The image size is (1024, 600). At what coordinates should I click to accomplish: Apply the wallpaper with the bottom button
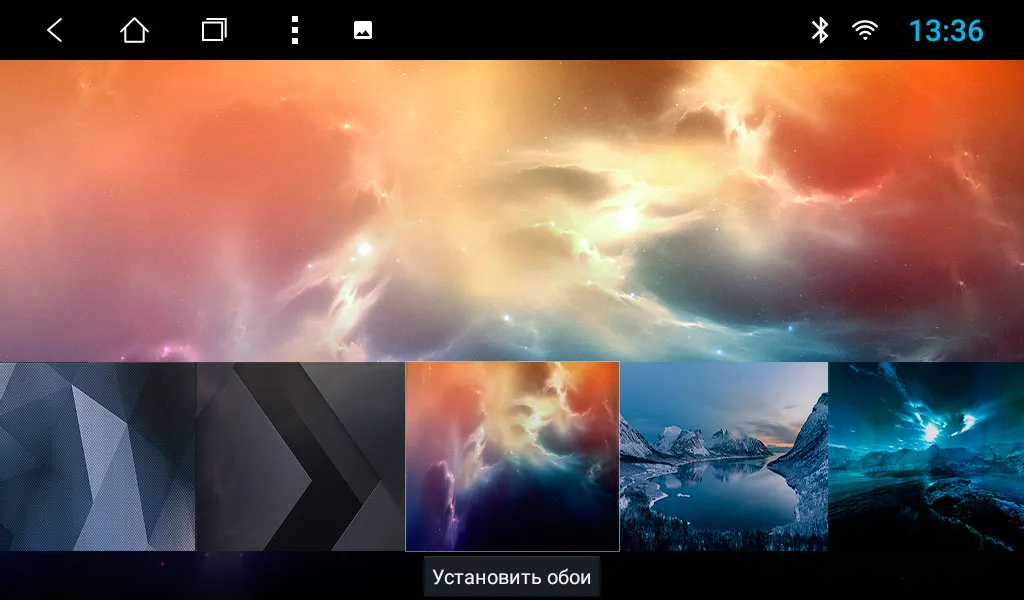(x=512, y=577)
